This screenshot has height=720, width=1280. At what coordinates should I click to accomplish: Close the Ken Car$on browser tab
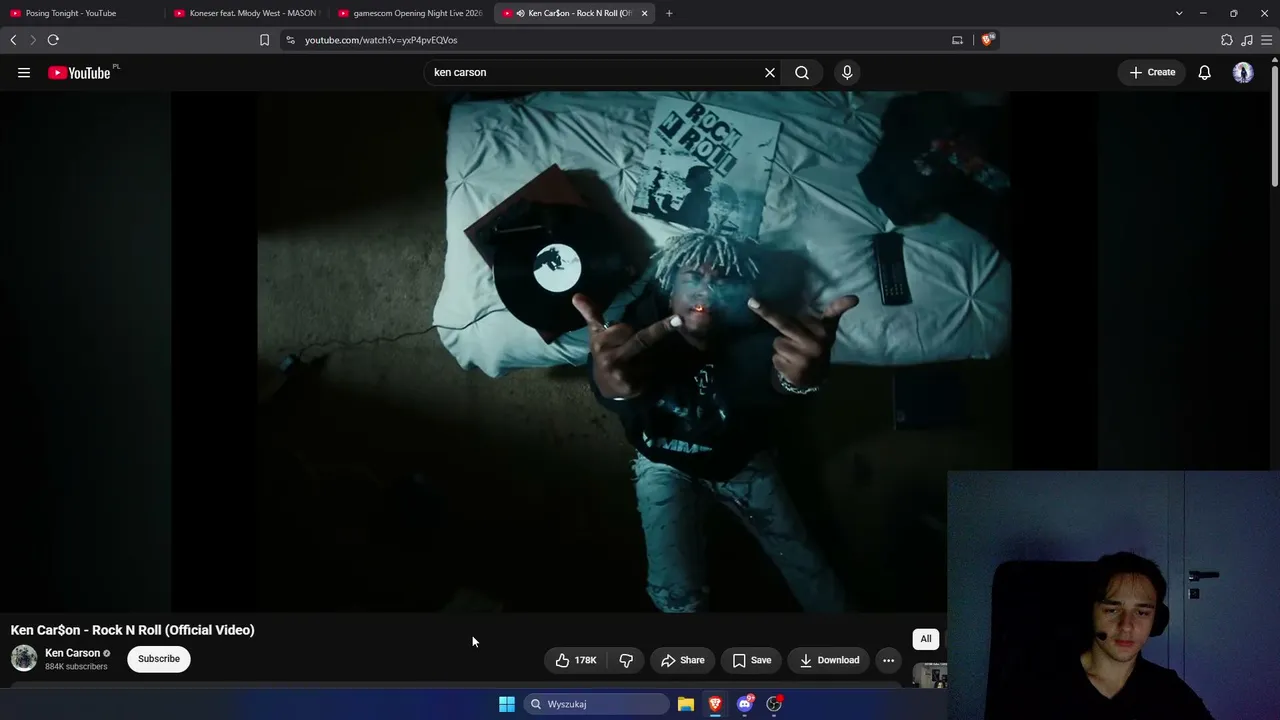[x=644, y=13]
